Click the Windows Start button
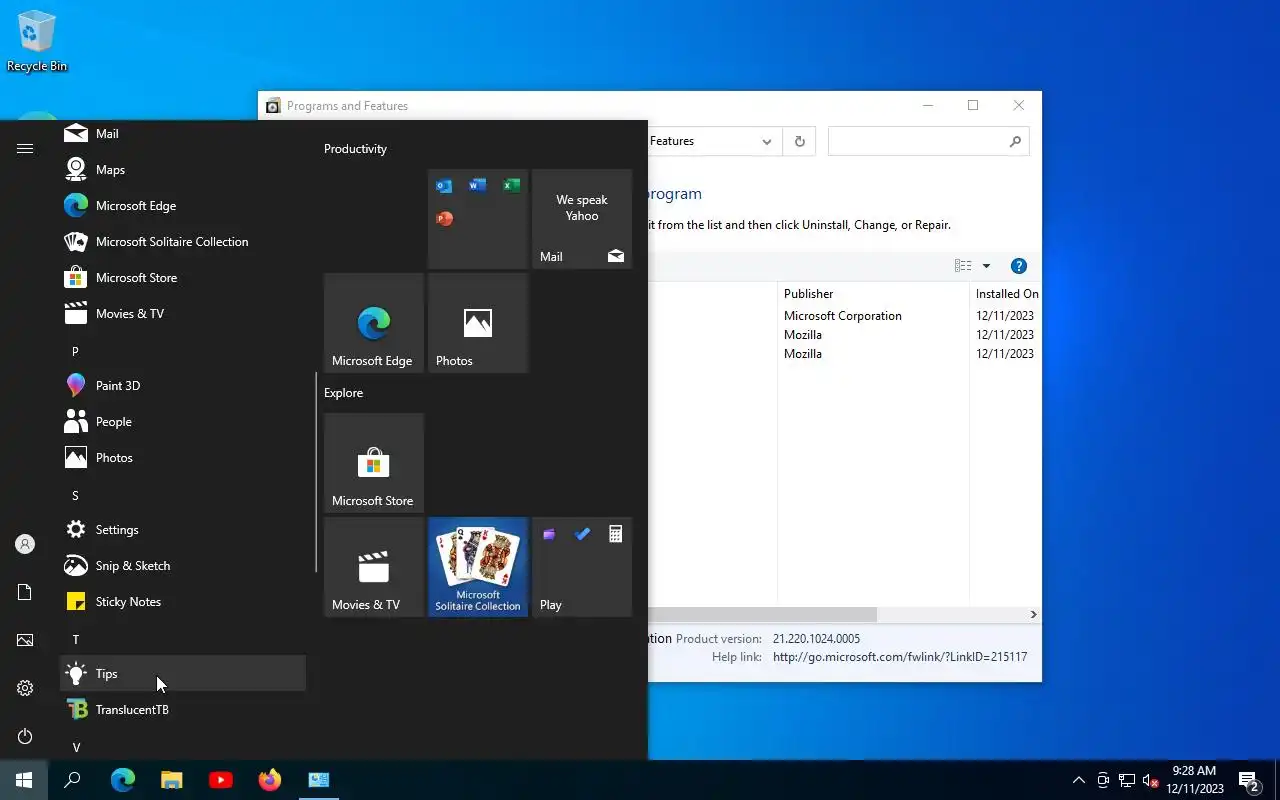Image resolution: width=1280 pixels, height=800 pixels. coord(24,780)
